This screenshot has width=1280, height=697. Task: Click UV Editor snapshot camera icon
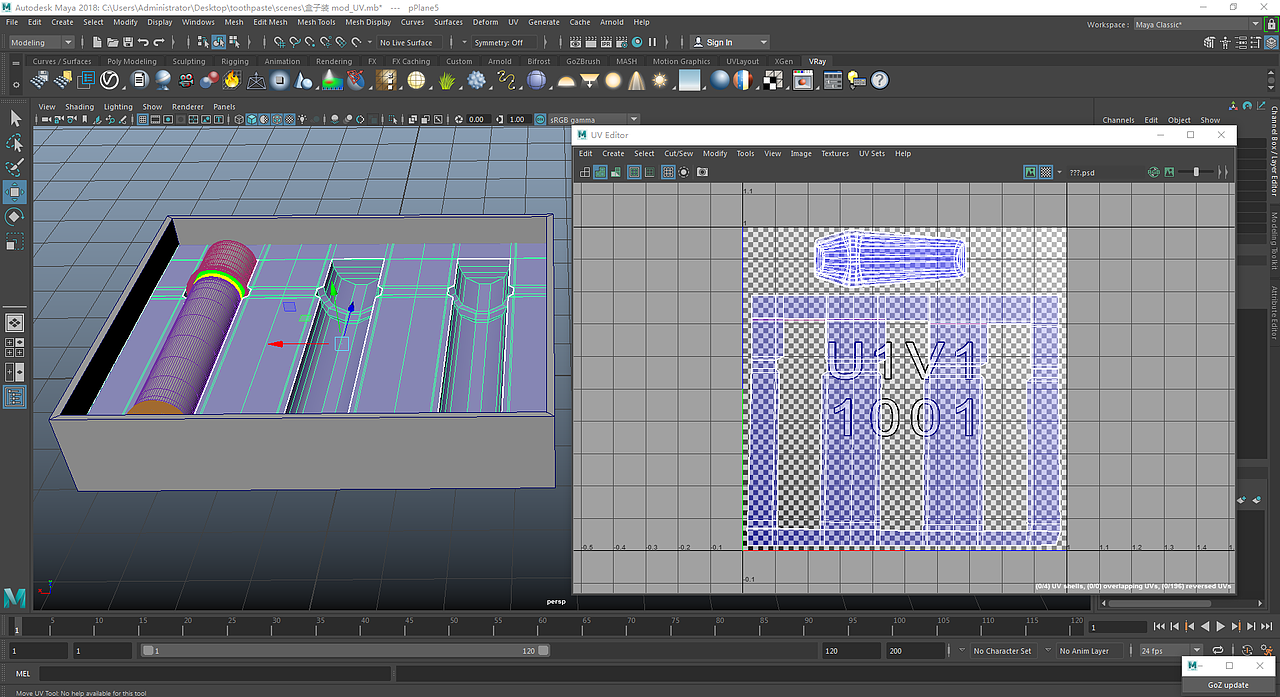[703, 172]
